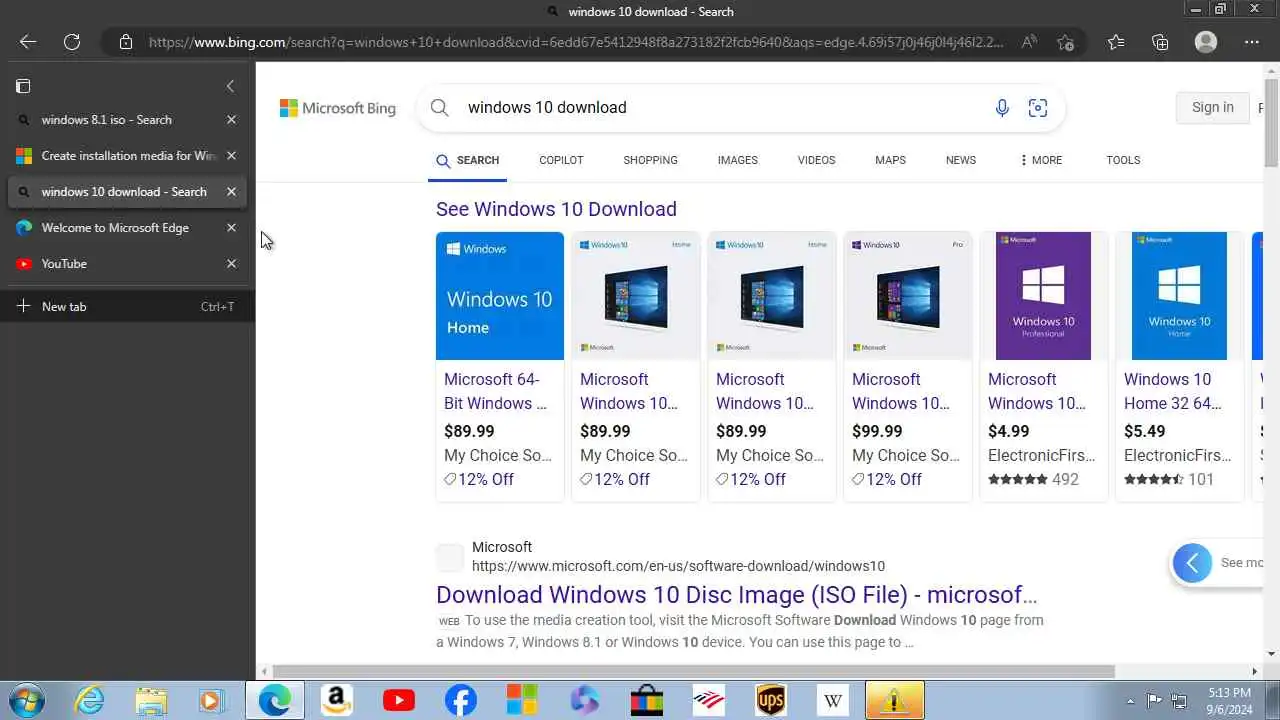Open the Favorites list
This screenshot has width=1280, height=720.
point(1116,42)
